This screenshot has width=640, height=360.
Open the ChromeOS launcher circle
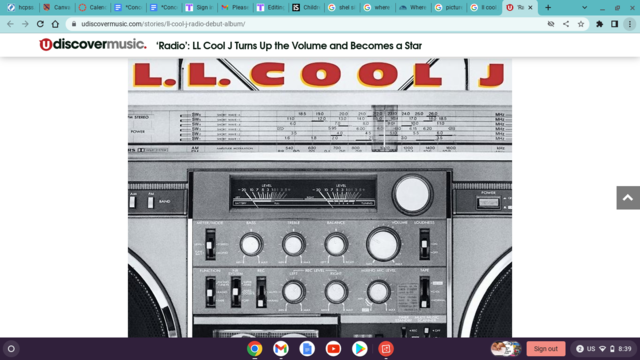tap(11, 349)
